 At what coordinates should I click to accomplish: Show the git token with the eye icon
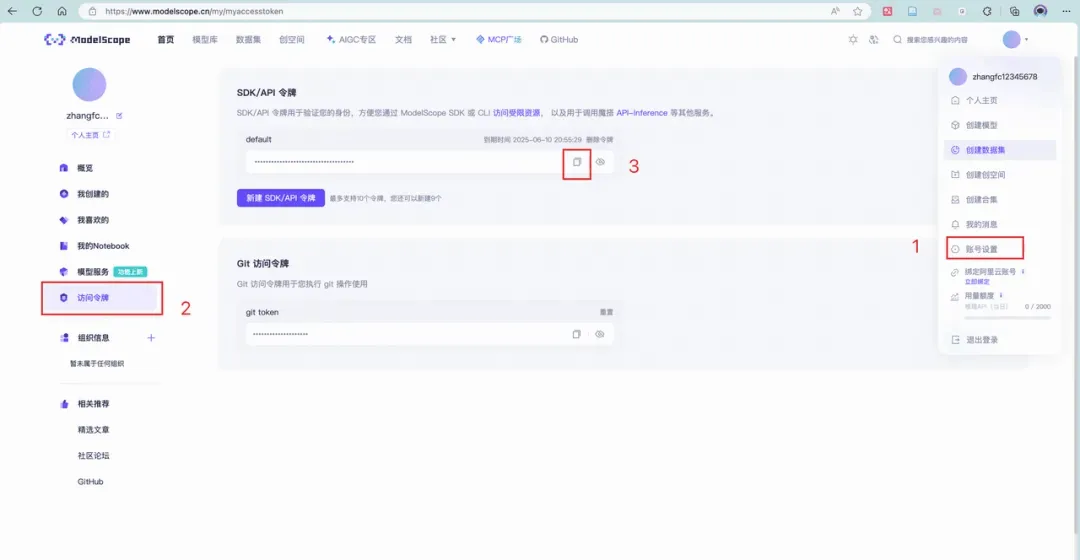(x=600, y=334)
